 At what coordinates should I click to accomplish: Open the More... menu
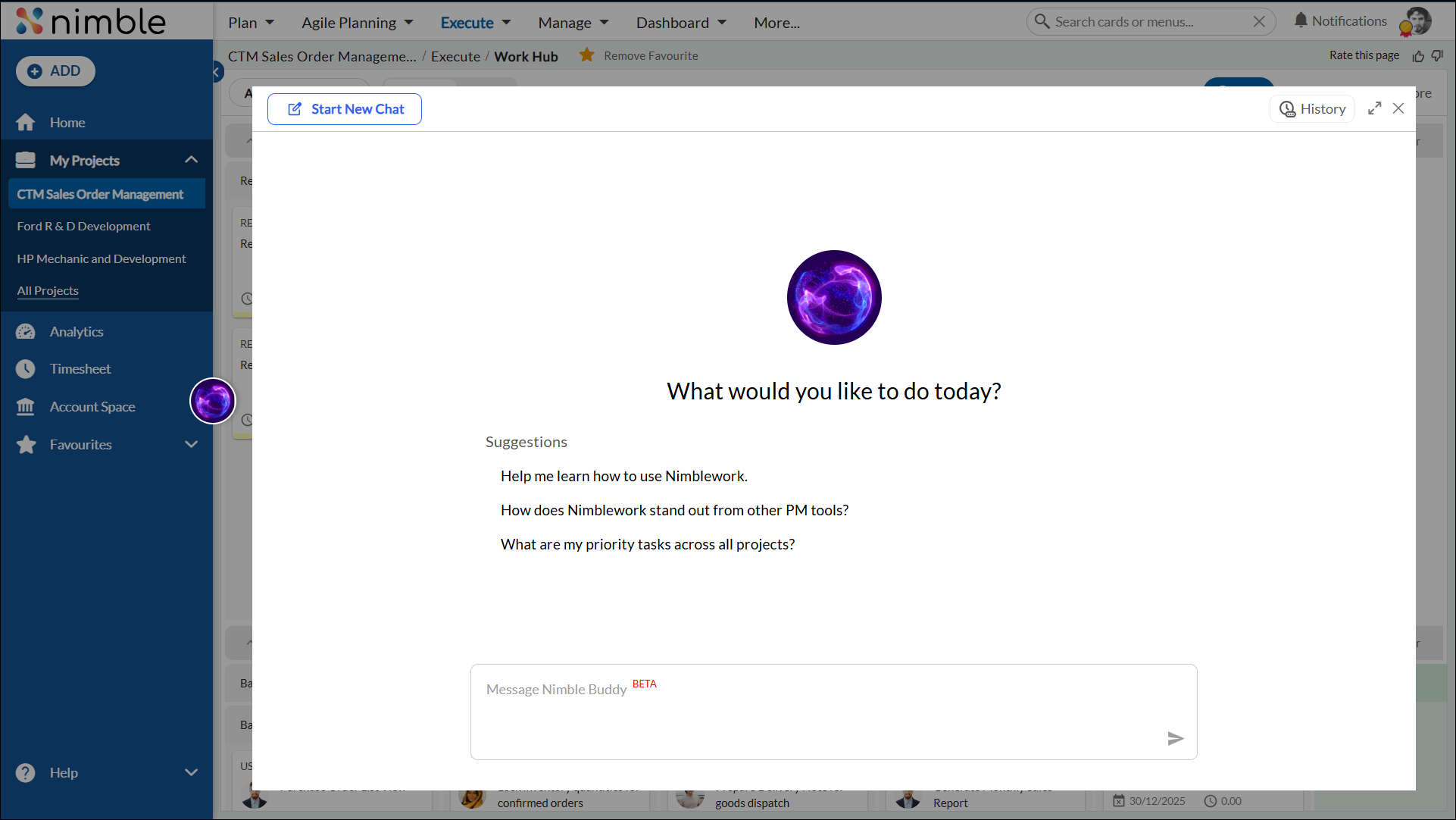pyautogui.click(x=776, y=23)
